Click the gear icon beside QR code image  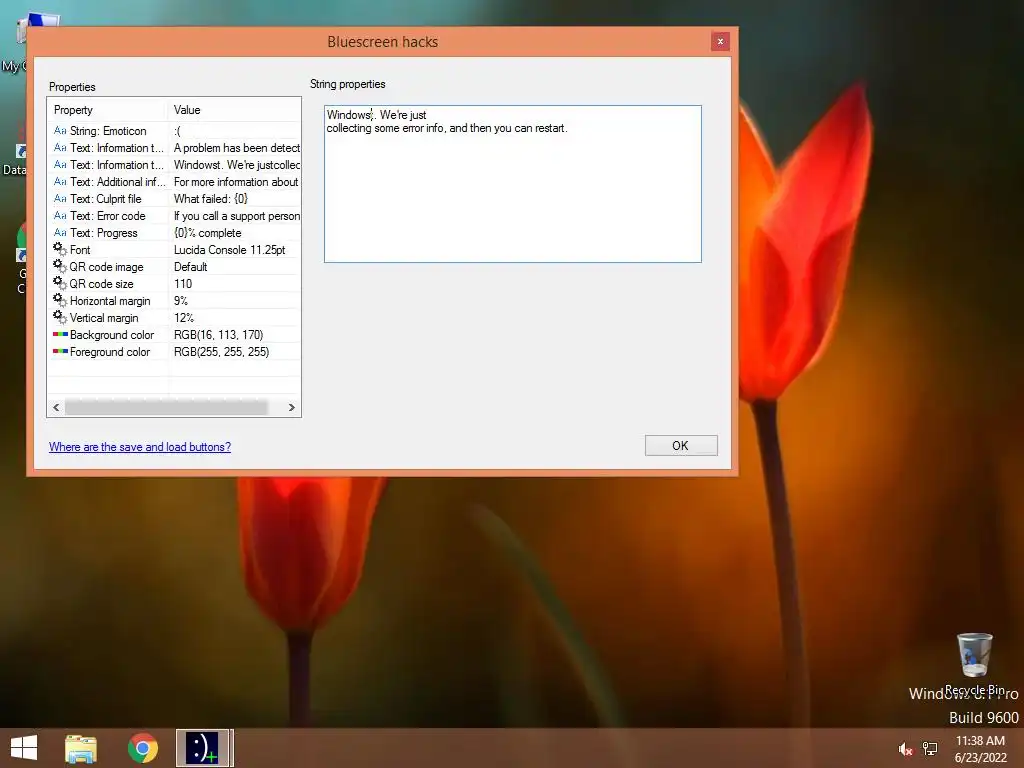[x=60, y=266]
